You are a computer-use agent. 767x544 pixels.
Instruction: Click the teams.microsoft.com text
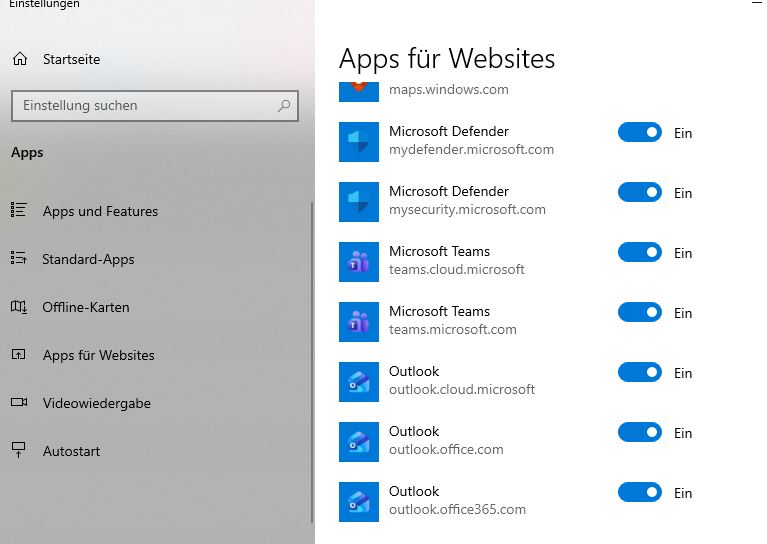click(x=453, y=329)
